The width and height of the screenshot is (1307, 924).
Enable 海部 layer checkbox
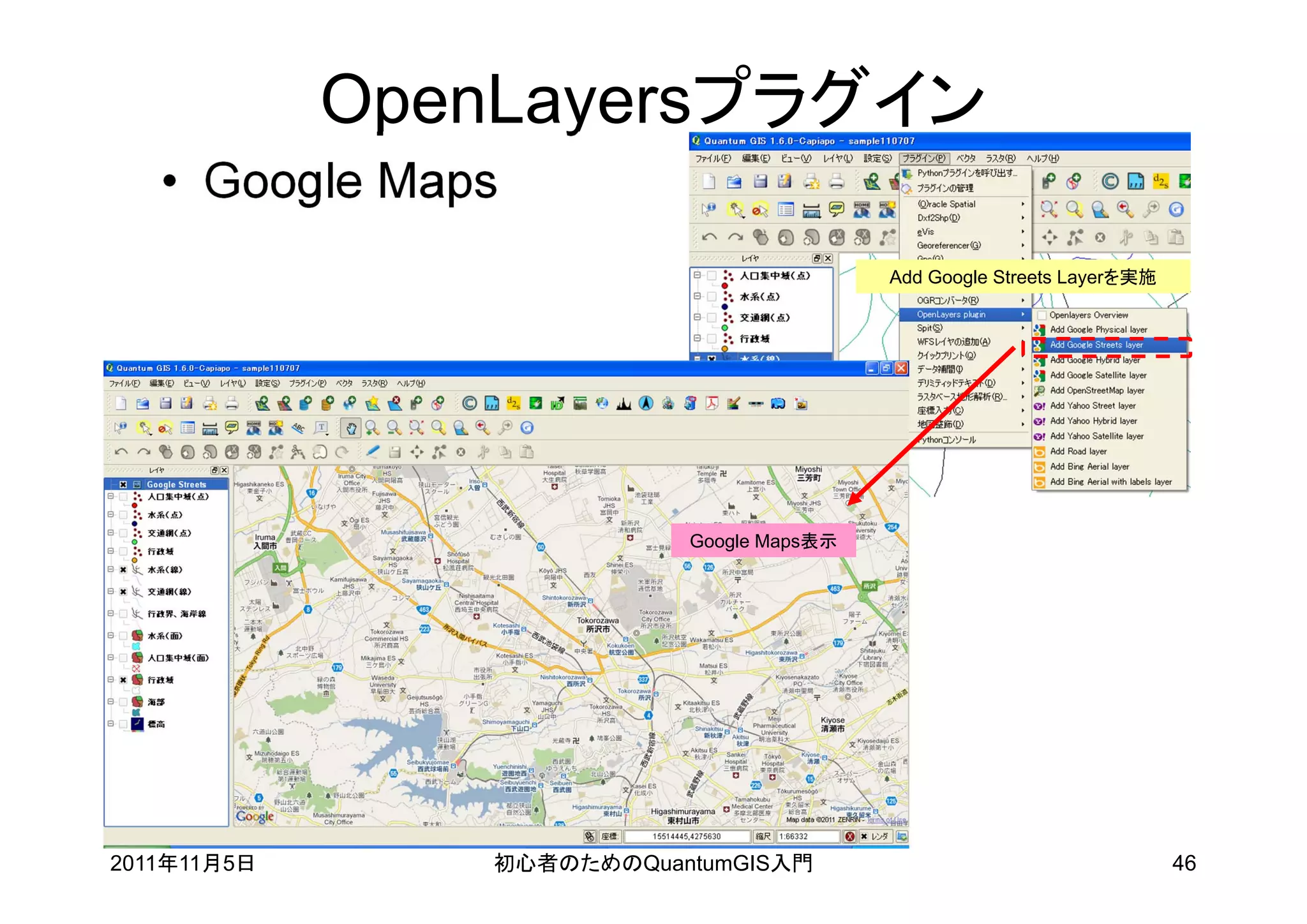[x=123, y=702]
